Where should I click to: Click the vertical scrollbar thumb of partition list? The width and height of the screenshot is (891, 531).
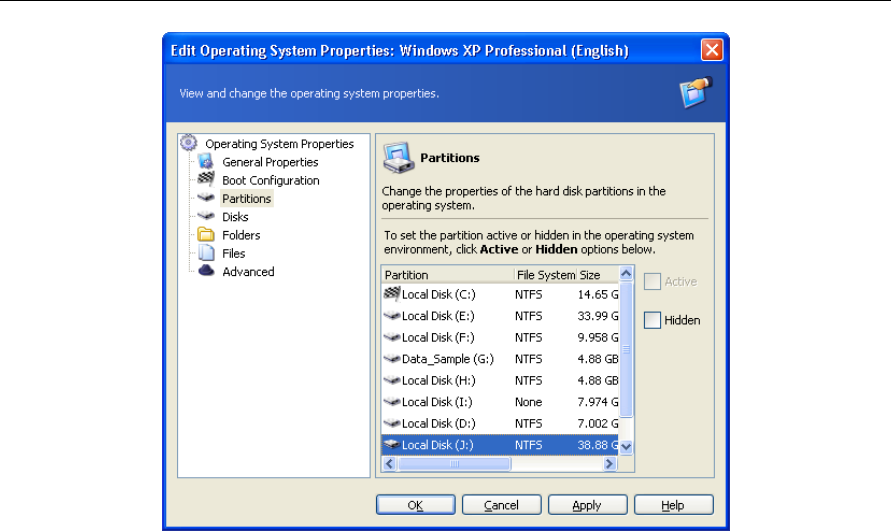pos(626,349)
